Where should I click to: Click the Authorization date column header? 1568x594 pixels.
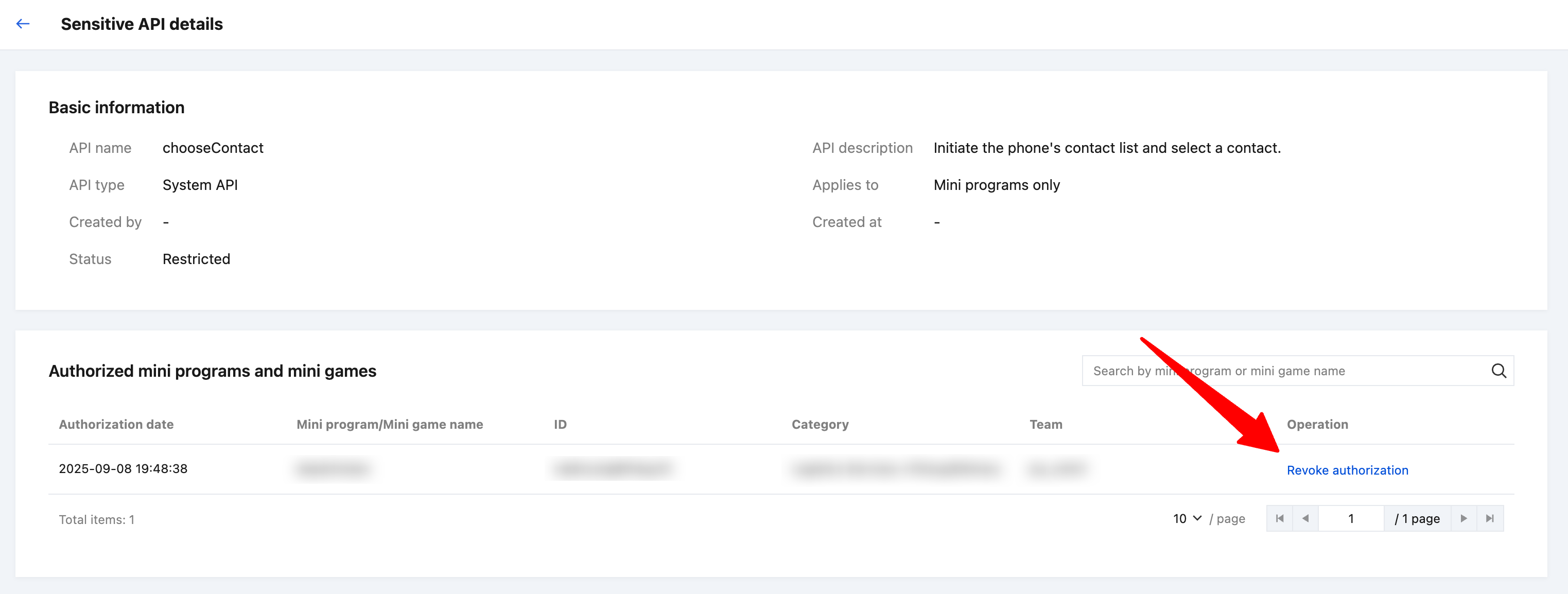click(x=116, y=424)
